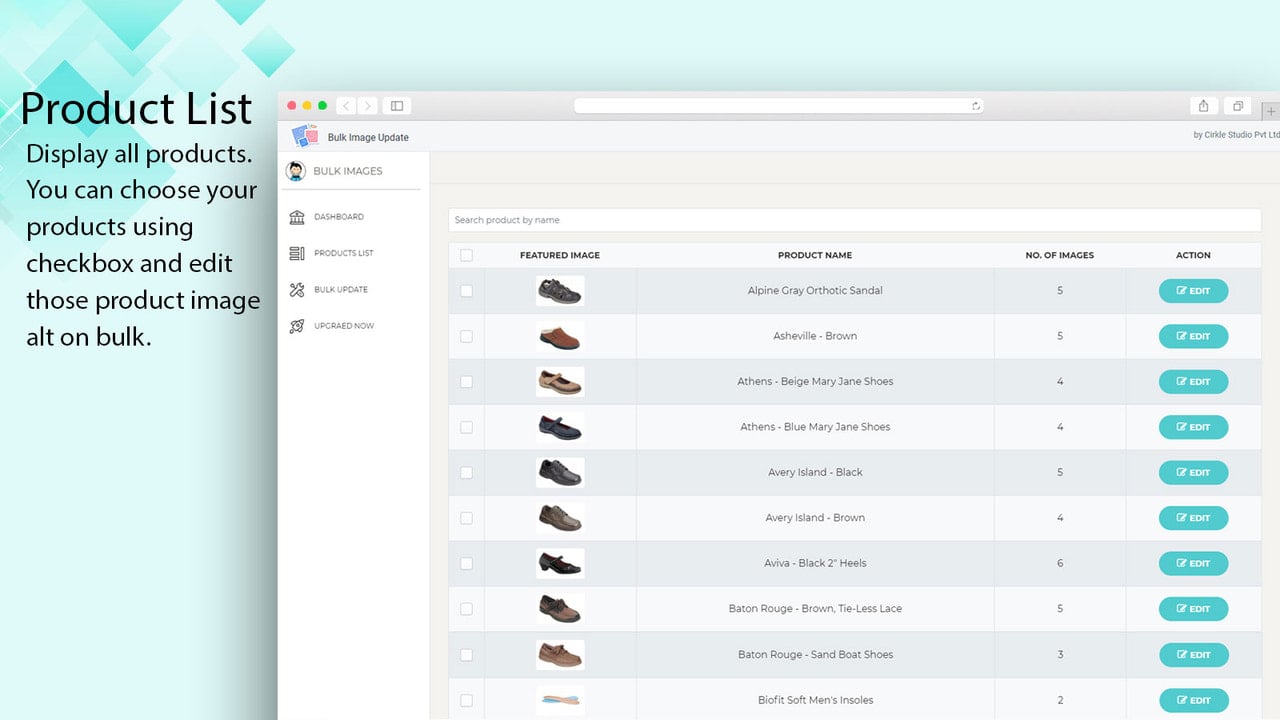The width and height of the screenshot is (1280, 720).
Task: Click the product name Aviva - Black 2" Heels
Action: coord(815,563)
